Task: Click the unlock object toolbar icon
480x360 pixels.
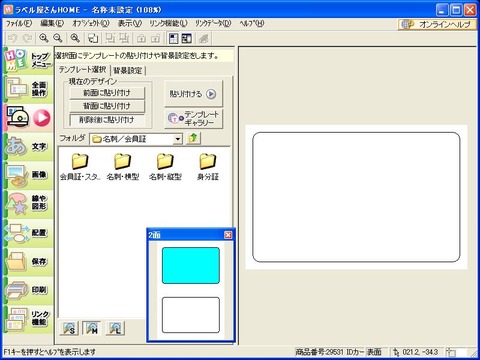Action: click(x=156, y=38)
